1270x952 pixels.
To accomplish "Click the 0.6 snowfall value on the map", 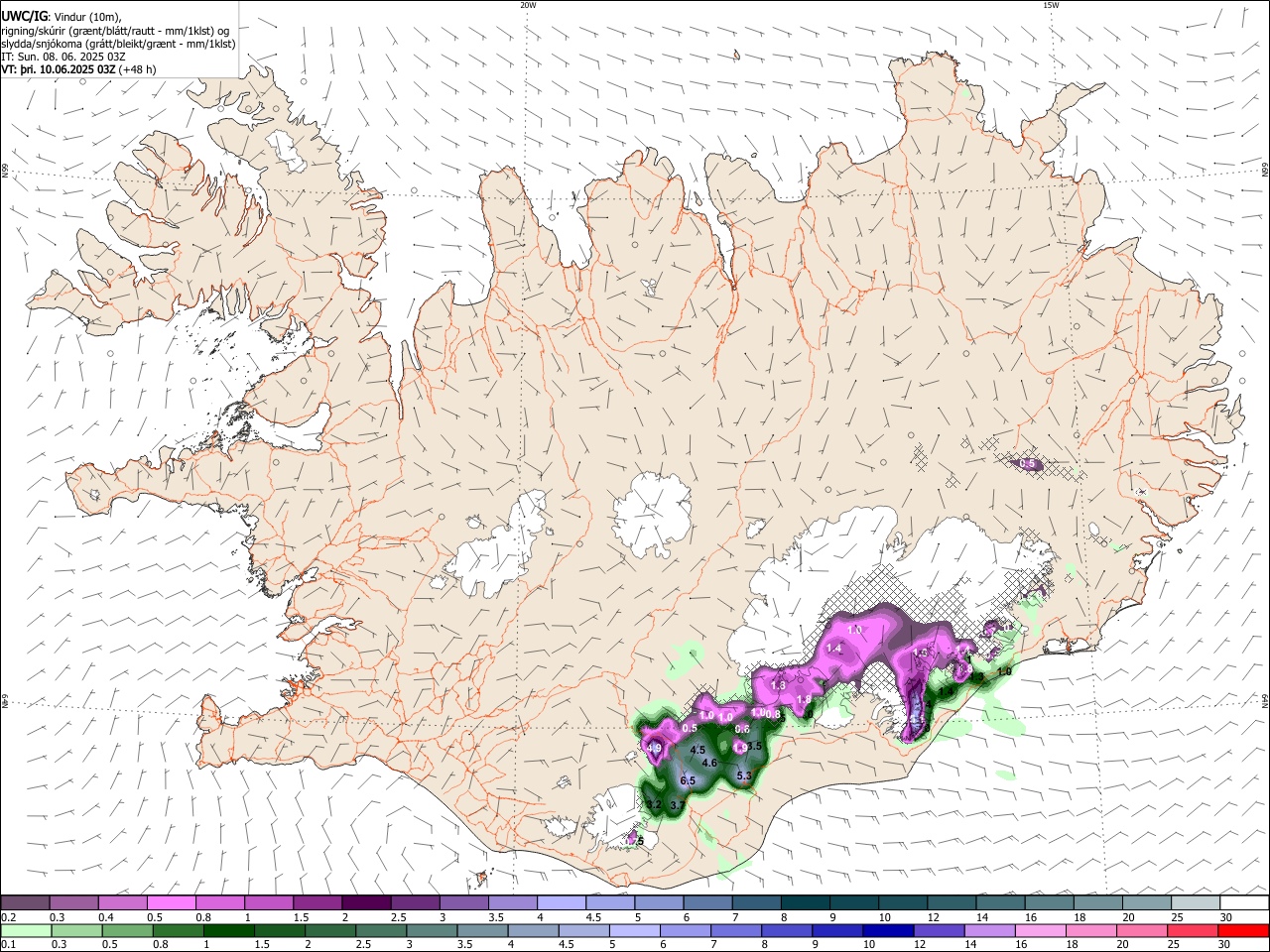I will point(741,729).
